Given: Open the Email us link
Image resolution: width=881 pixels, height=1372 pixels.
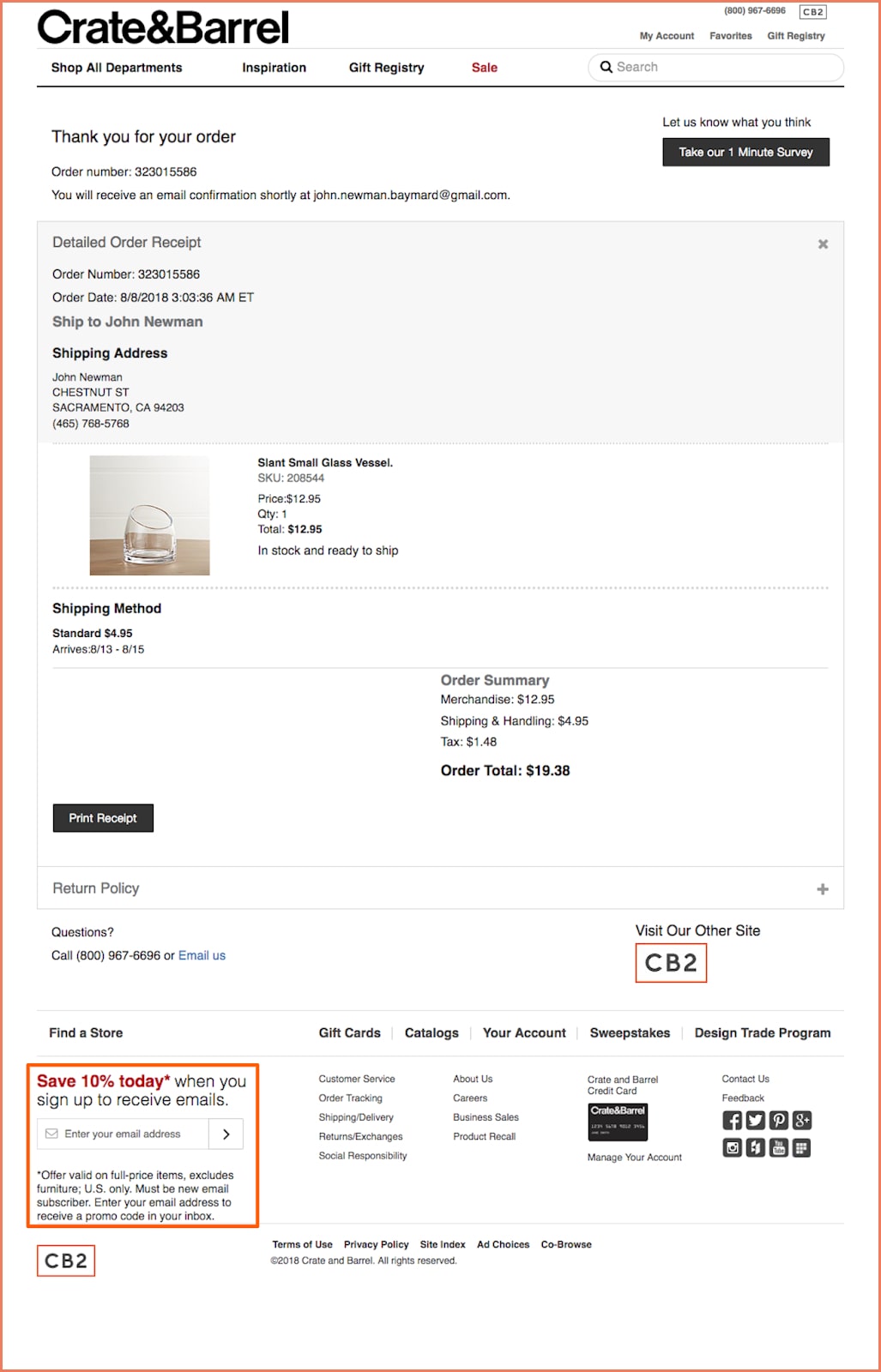Looking at the screenshot, I should (202, 954).
